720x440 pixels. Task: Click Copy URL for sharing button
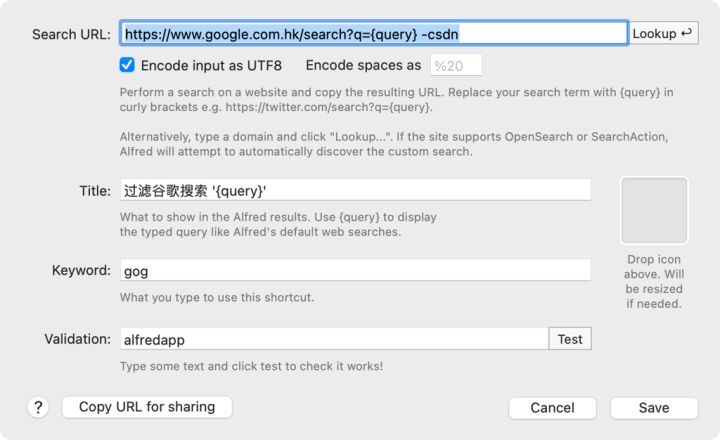click(147, 407)
